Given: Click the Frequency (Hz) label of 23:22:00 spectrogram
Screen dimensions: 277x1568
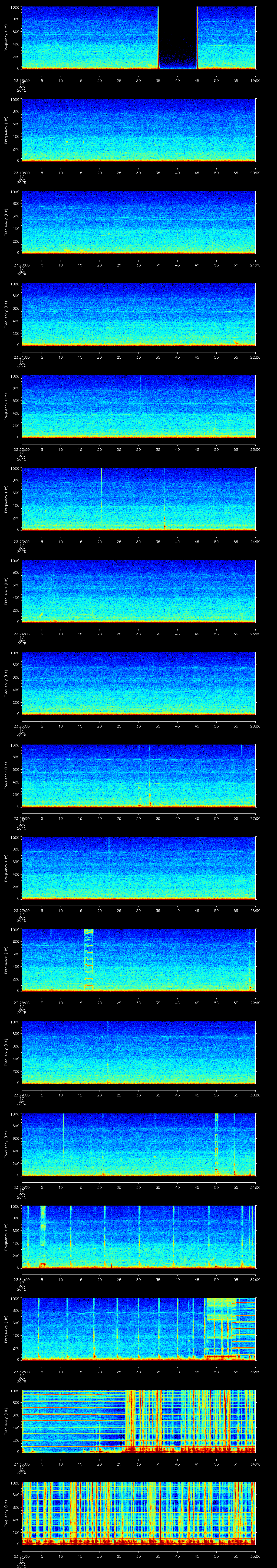Looking at the screenshot, I should pyautogui.click(x=7, y=407).
